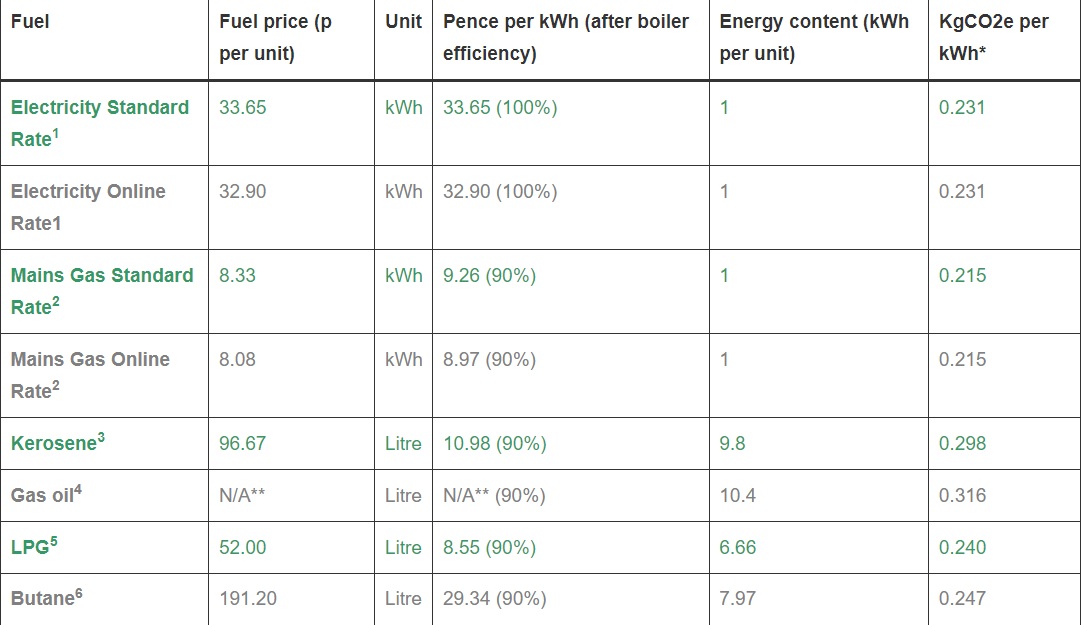Select the 33.65 fuel price value
Screen dimensions: 1081x625
click(x=243, y=107)
